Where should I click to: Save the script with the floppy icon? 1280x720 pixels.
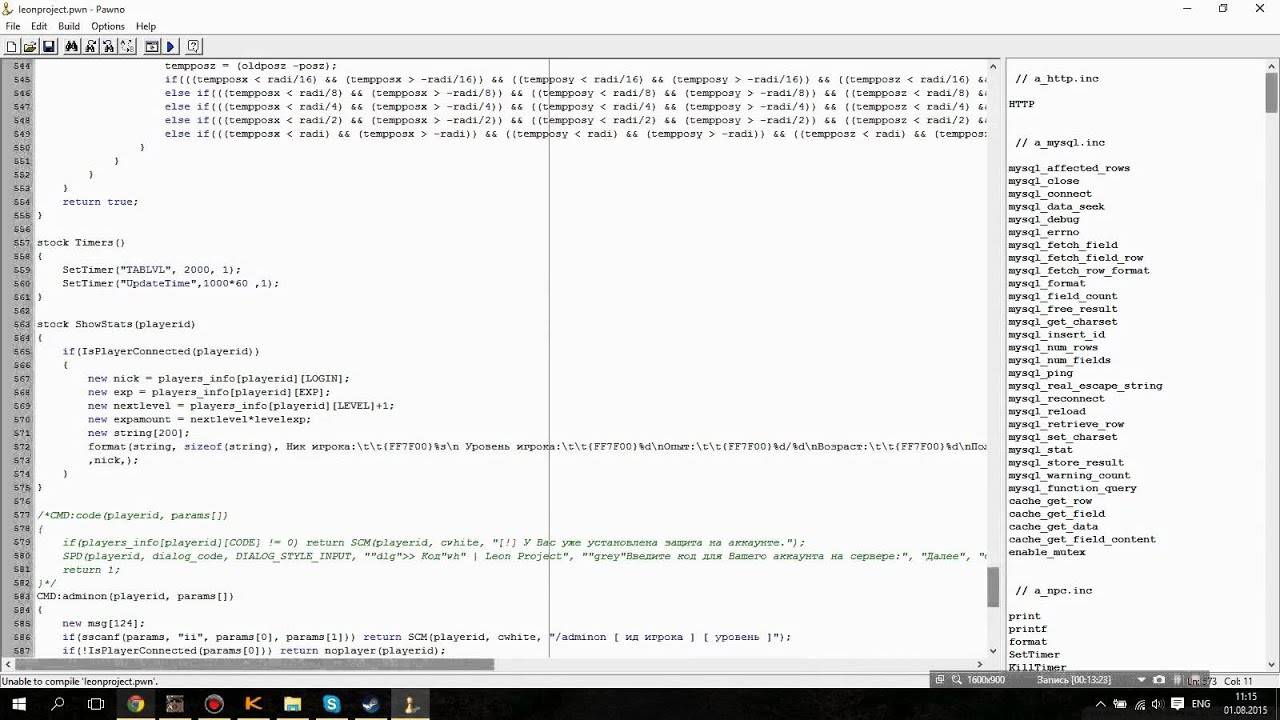click(x=48, y=46)
